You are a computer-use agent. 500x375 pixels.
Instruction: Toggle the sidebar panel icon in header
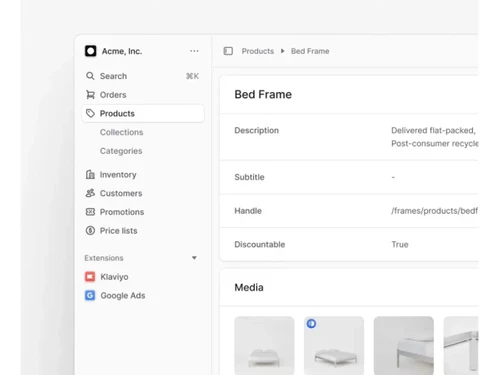(228, 51)
